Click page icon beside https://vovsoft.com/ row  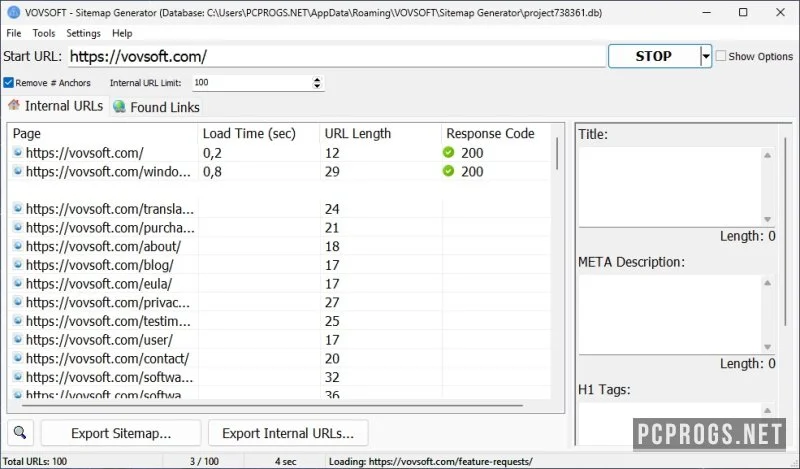[x=18, y=153]
